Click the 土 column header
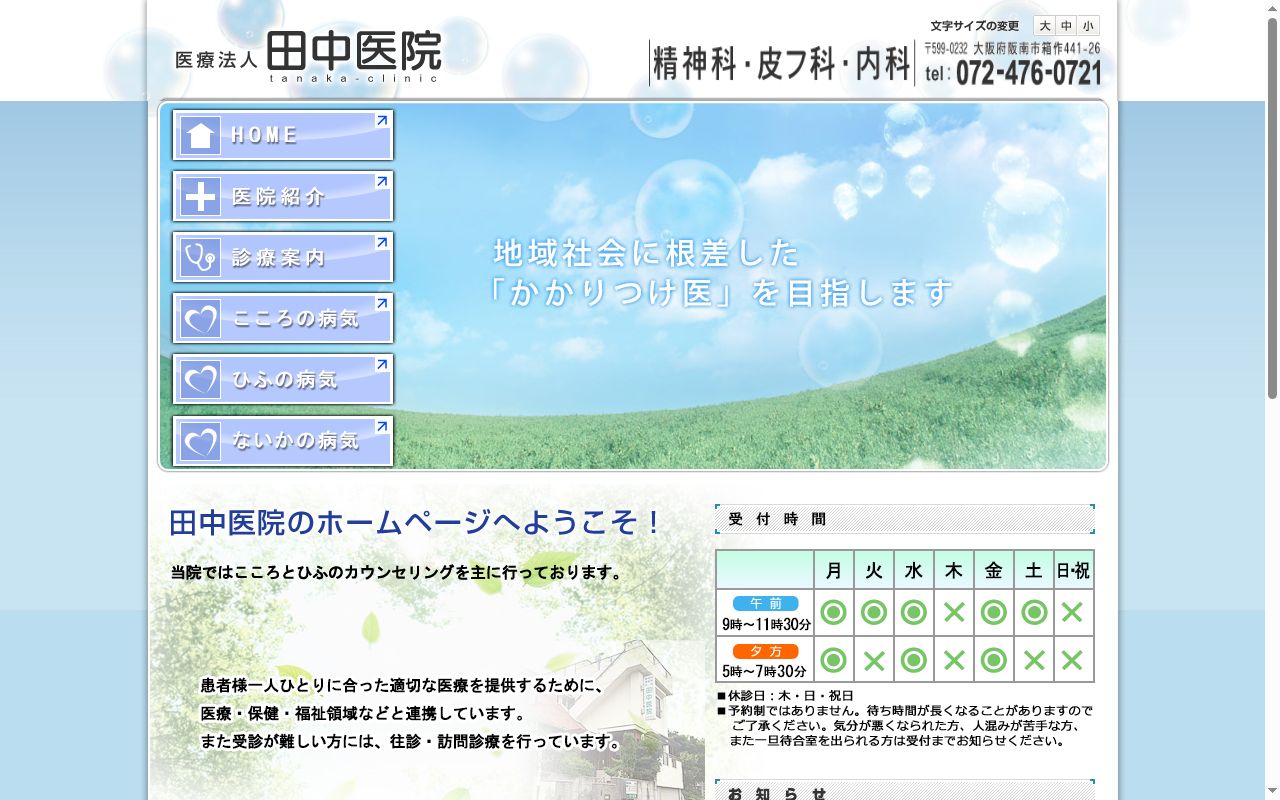 1034,570
